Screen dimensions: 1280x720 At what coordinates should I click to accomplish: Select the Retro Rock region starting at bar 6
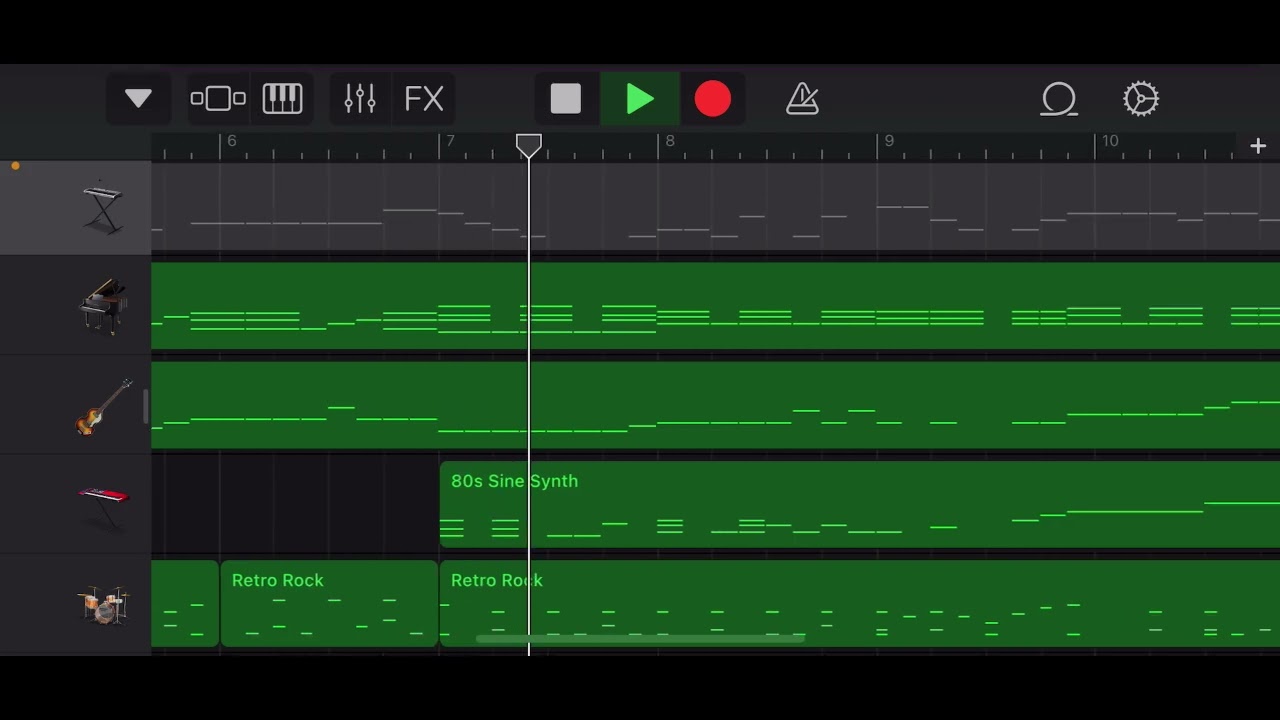click(329, 603)
